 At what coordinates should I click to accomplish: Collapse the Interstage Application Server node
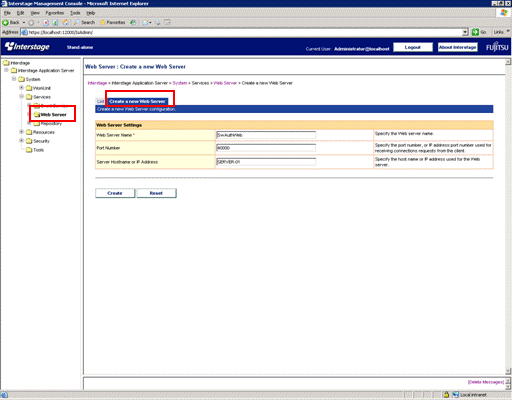pyautogui.click(x=6, y=70)
